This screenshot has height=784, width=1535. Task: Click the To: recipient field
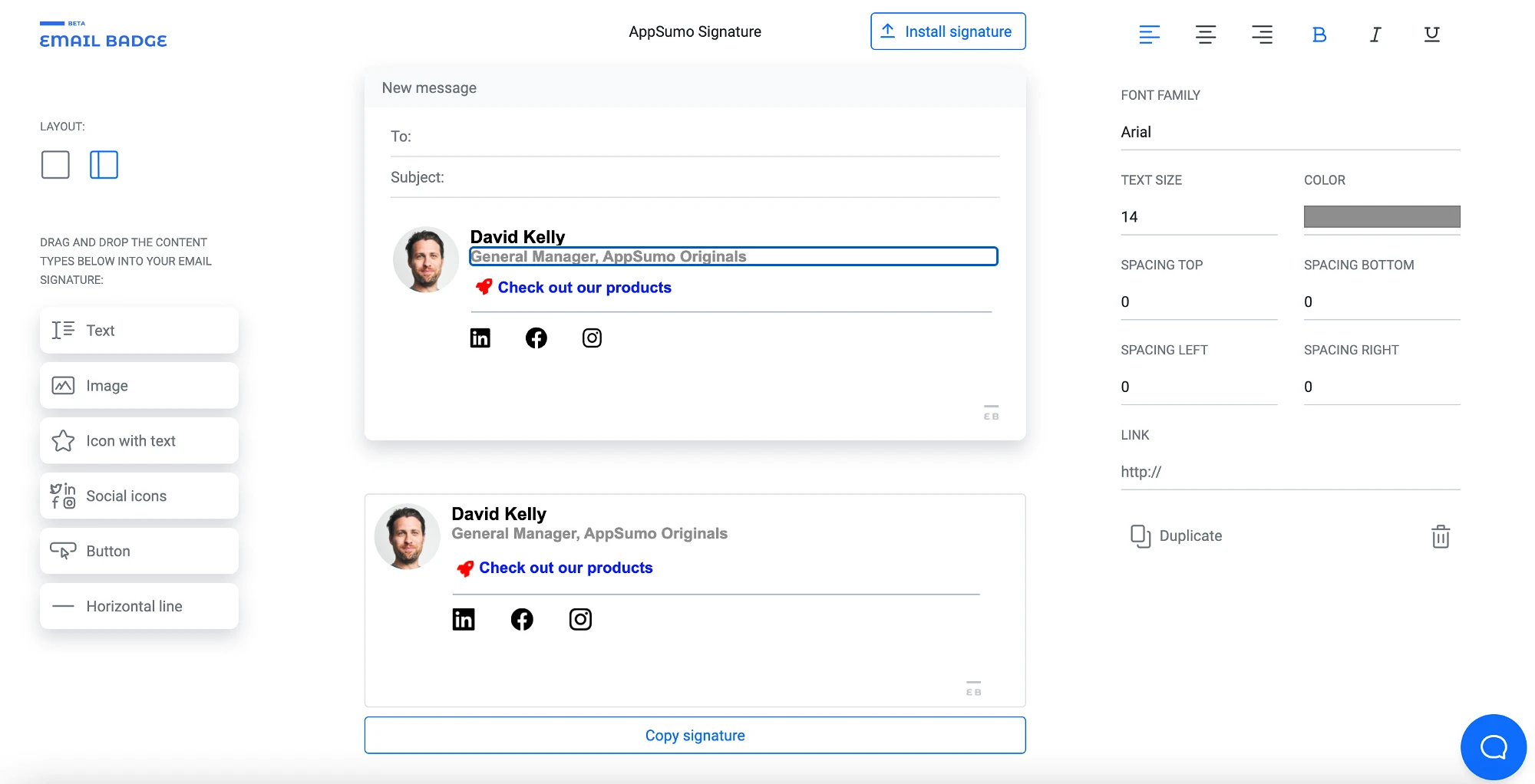pyautogui.click(x=695, y=137)
